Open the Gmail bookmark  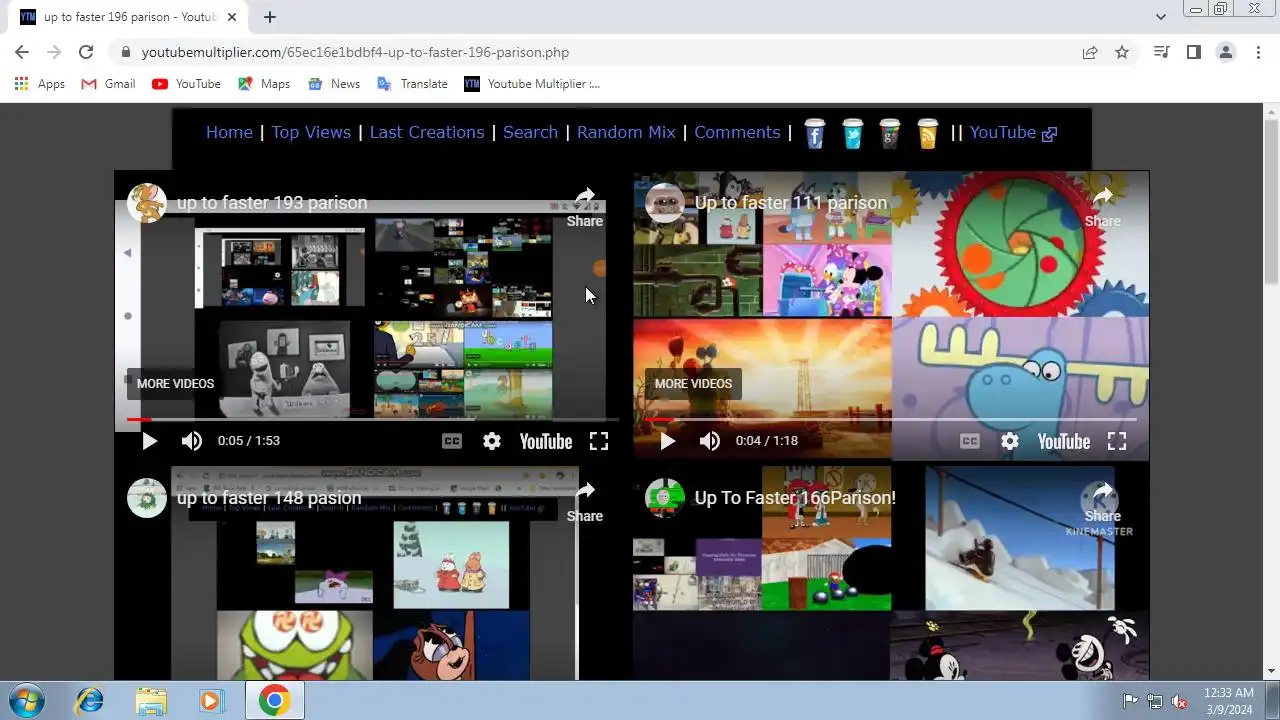pyautogui.click(x=108, y=84)
